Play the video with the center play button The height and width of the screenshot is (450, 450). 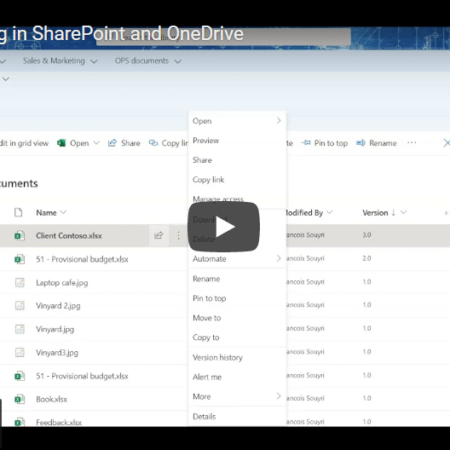[x=224, y=227]
